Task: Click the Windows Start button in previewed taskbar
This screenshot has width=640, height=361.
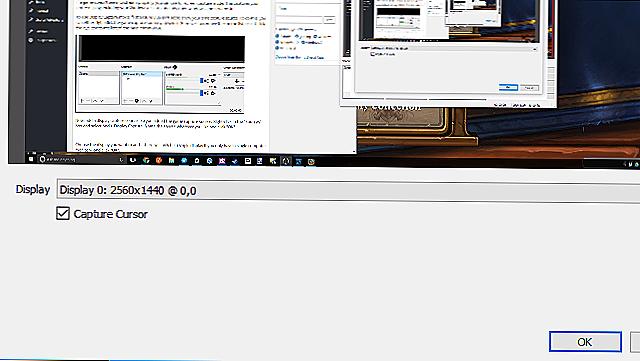Action: click(x=31, y=159)
